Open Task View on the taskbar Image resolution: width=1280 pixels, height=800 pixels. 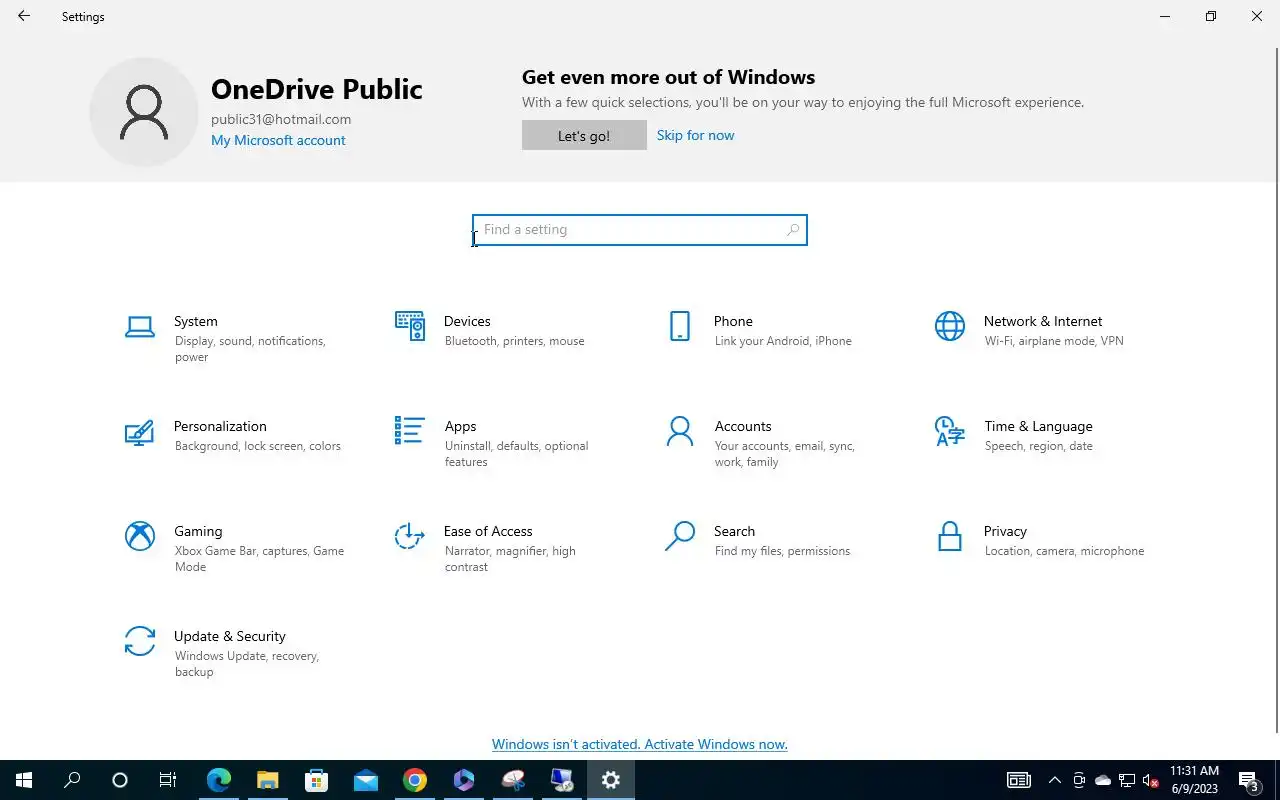point(168,780)
